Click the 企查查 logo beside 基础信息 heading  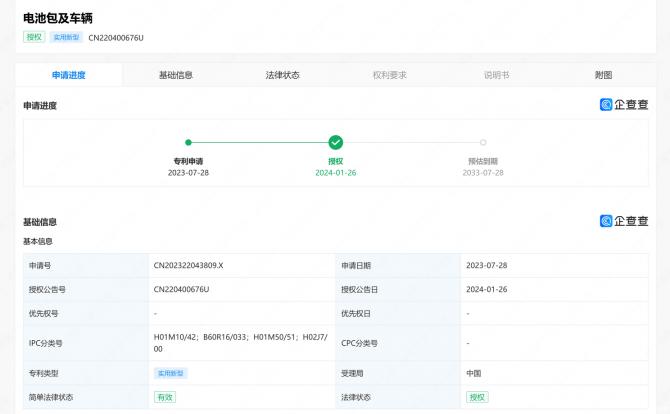tap(624, 221)
